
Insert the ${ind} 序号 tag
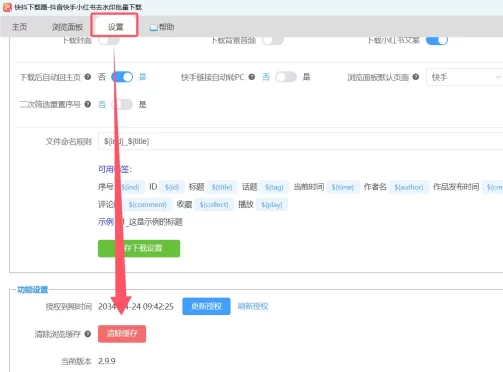coord(130,187)
